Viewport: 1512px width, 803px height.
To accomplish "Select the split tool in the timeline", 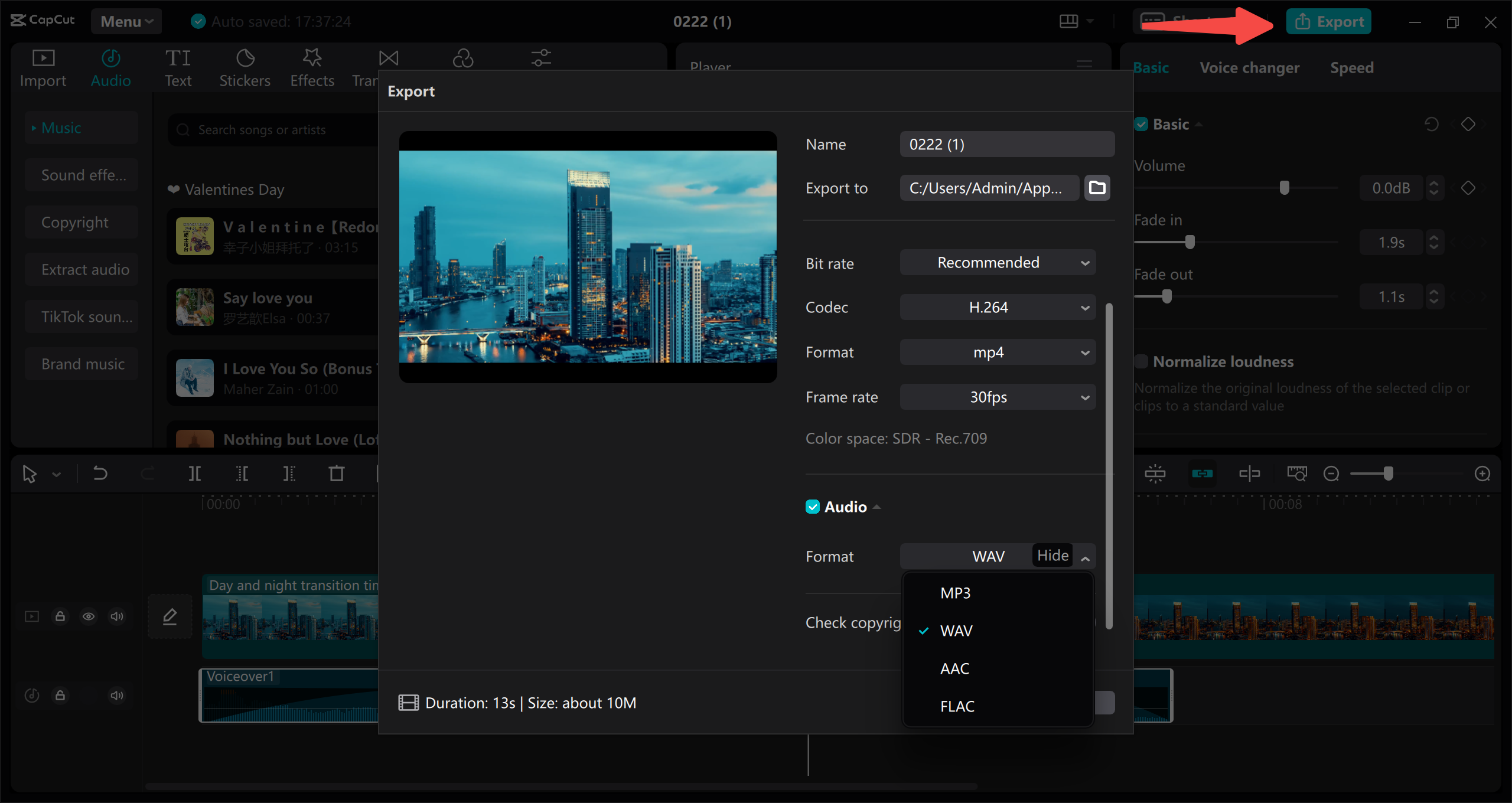I will click(194, 473).
